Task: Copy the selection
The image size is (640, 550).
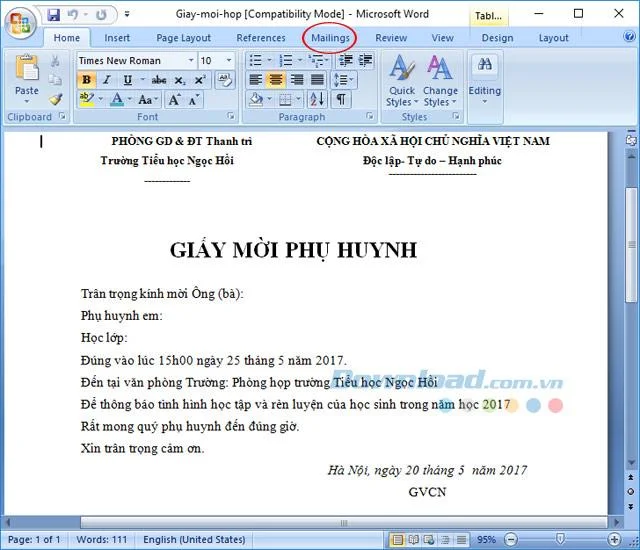Action: (x=55, y=80)
